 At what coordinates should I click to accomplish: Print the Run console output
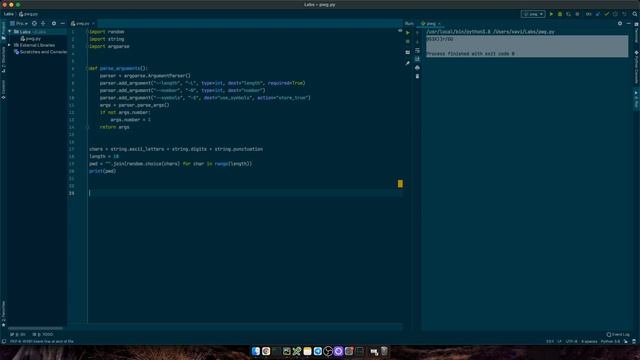click(x=417, y=68)
